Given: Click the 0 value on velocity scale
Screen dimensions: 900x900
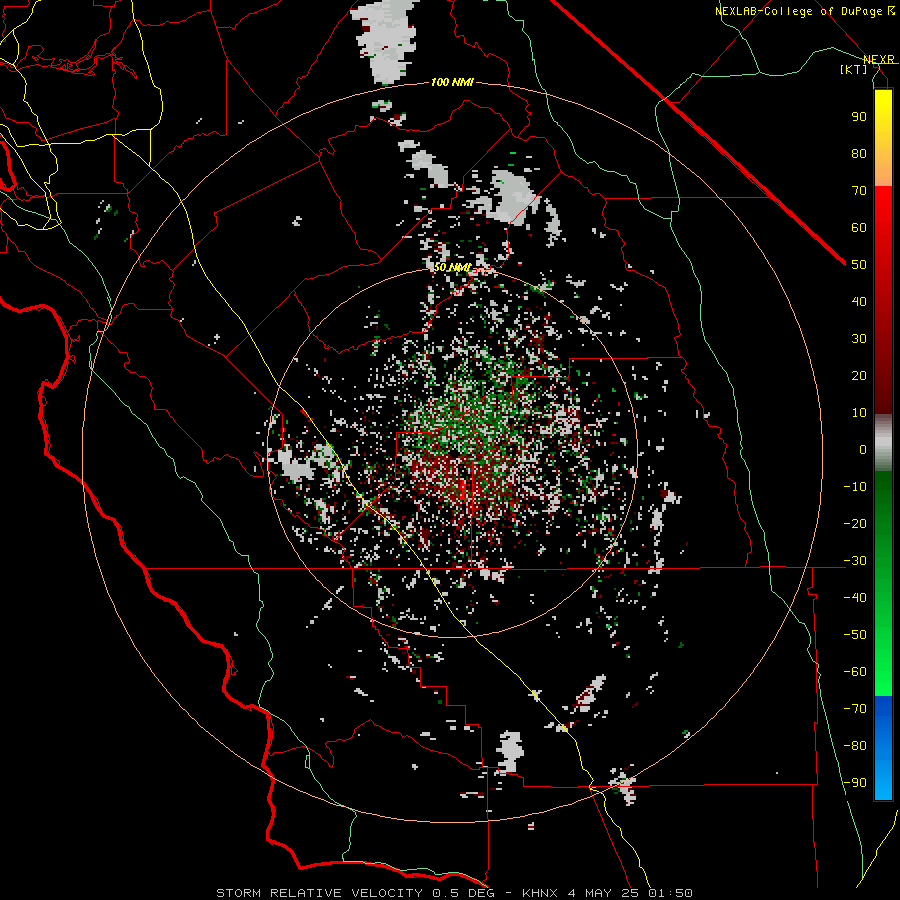Looking at the screenshot, I should tap(863, 449).
